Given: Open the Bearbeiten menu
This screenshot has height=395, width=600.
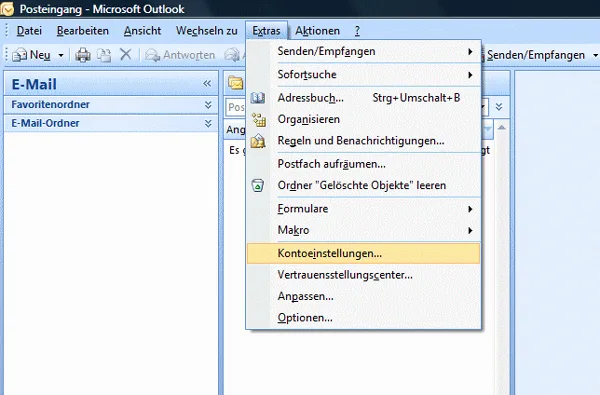Looking at the screenshot, I should point(83,31).
